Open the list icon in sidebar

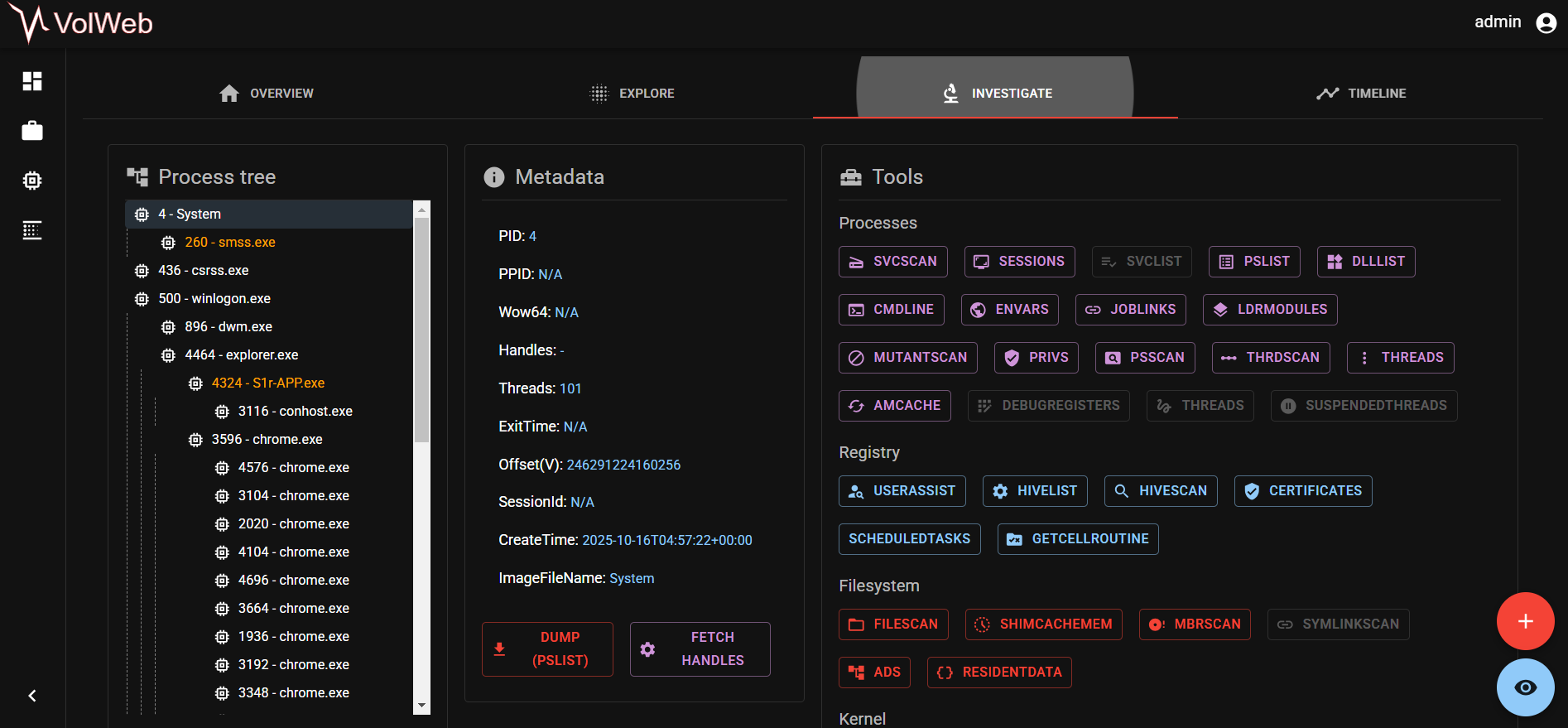32,230
